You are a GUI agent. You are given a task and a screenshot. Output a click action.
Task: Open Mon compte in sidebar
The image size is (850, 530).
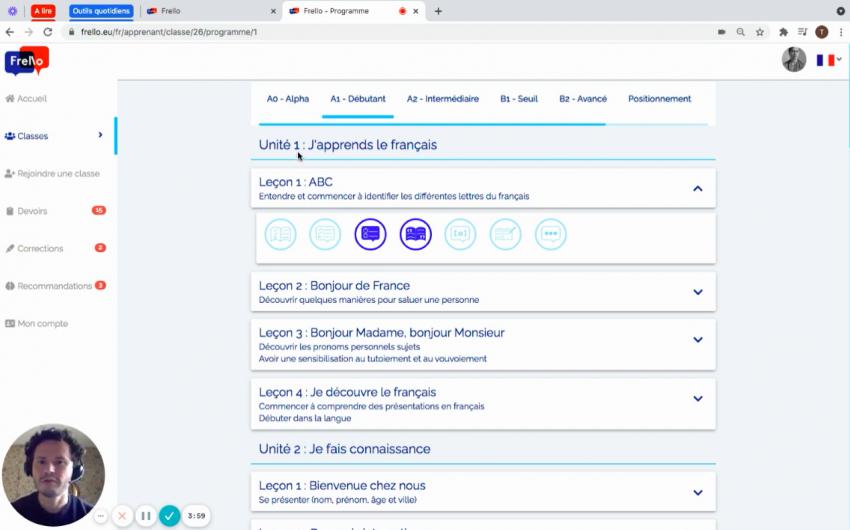pos(37,324)
